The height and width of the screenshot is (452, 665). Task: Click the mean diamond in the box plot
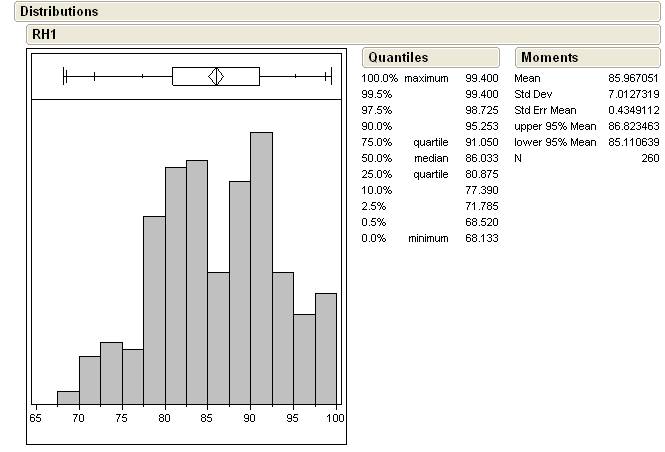pos(216,76)
